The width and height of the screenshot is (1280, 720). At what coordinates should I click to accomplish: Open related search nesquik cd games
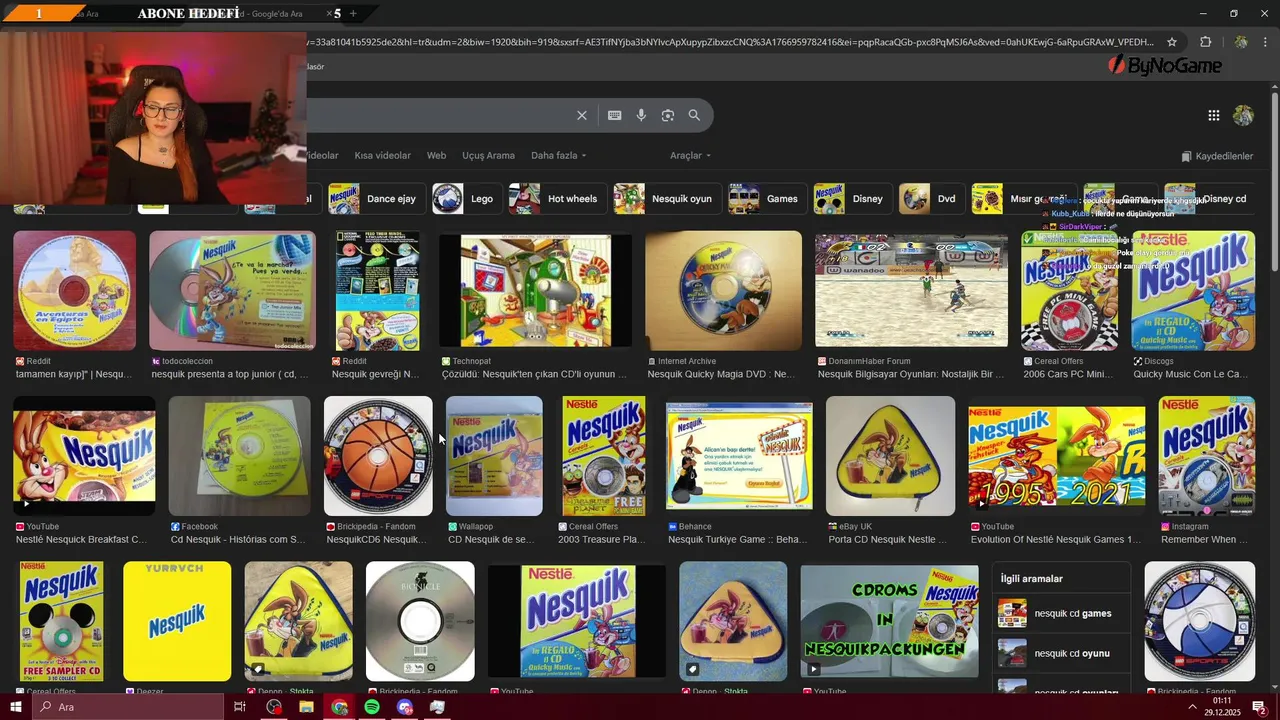[1062, 613]
